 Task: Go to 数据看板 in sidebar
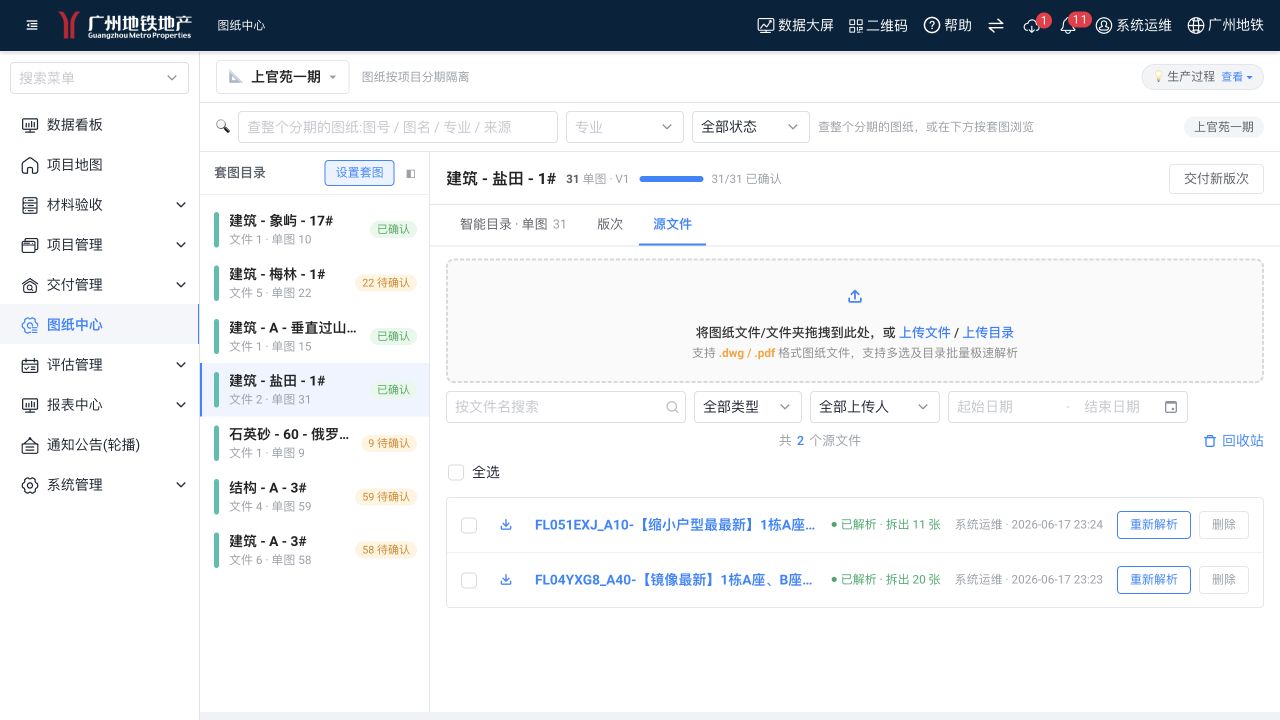pos(100,125)
